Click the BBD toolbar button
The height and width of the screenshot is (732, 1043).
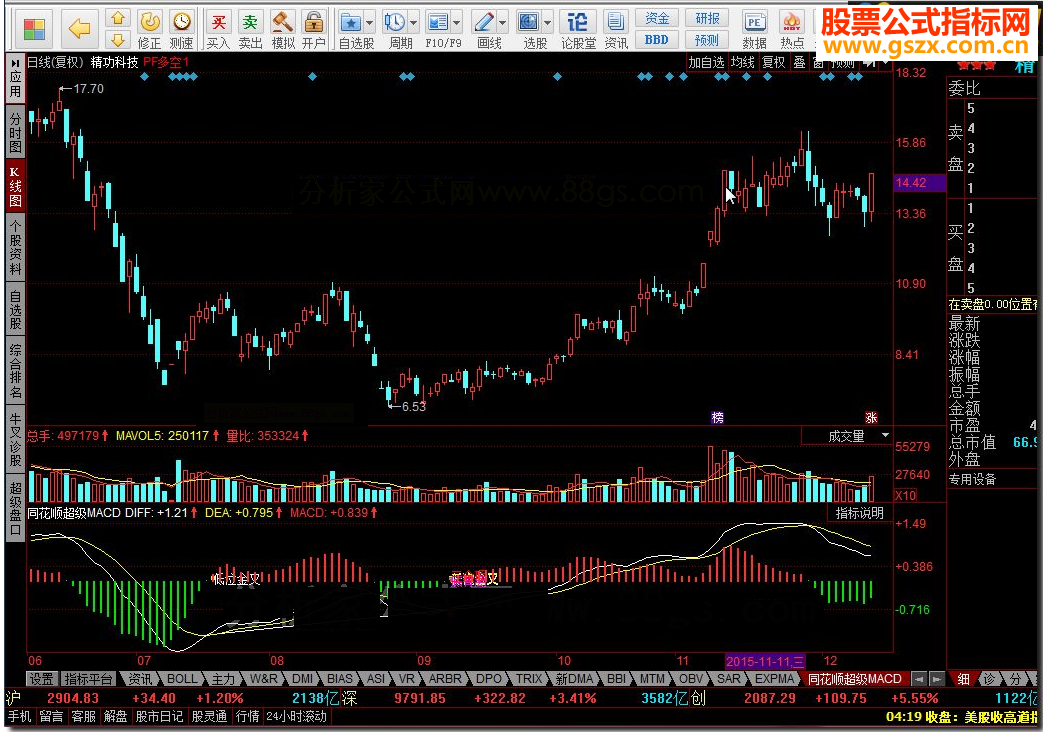click(x=657, y=40)
